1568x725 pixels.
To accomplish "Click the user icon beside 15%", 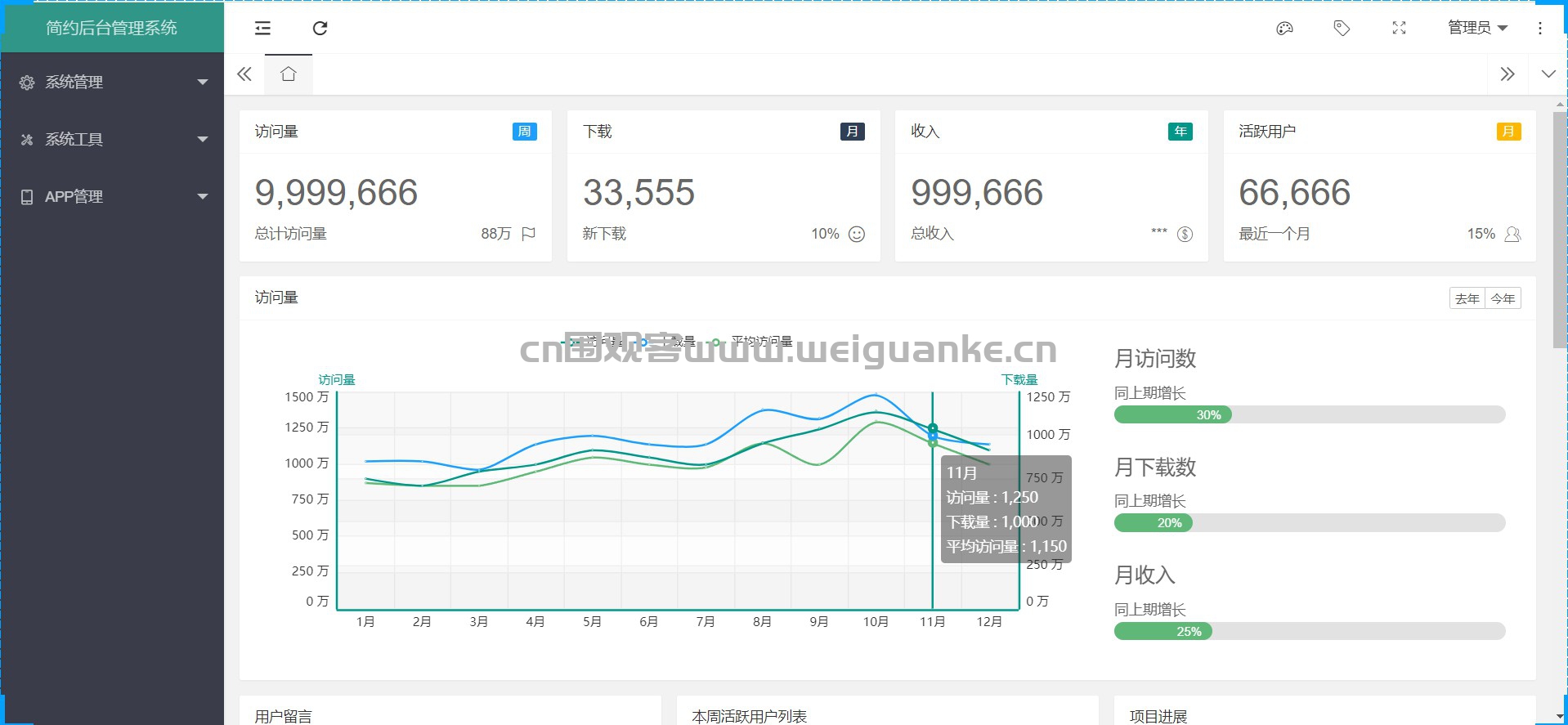I will coord(1512,235).
